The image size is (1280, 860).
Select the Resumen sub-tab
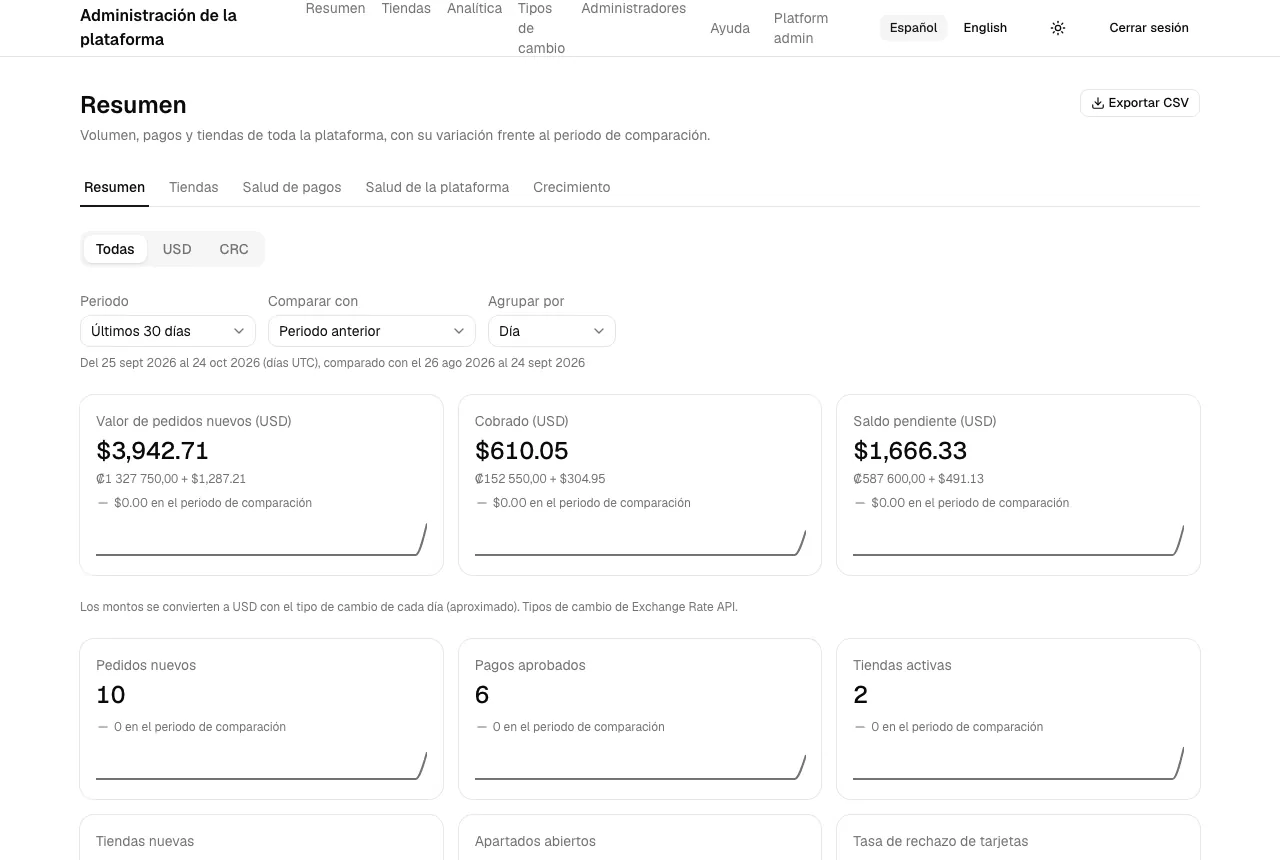click(x=114, y=187)
